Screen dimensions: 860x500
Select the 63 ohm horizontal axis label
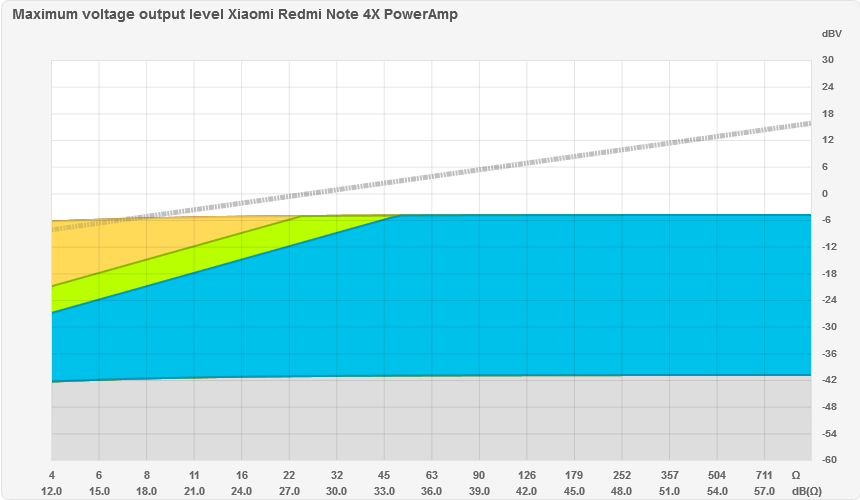point(432,475)
